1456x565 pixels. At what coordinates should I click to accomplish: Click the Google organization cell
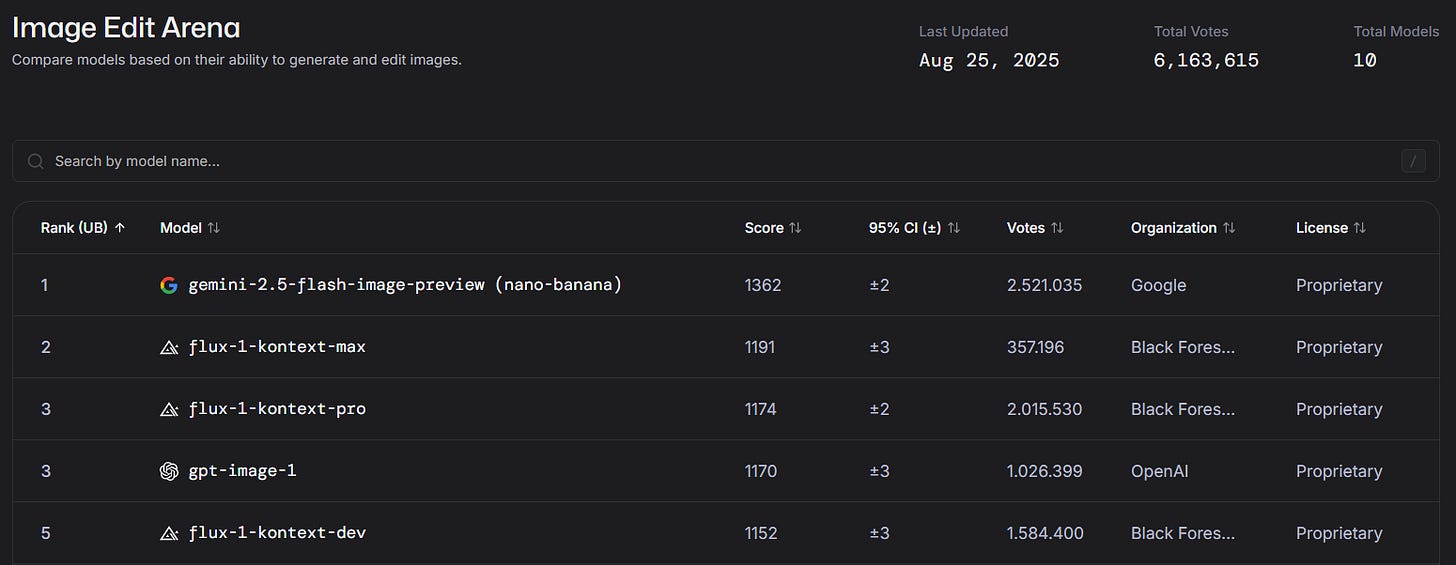(1159, 285)
